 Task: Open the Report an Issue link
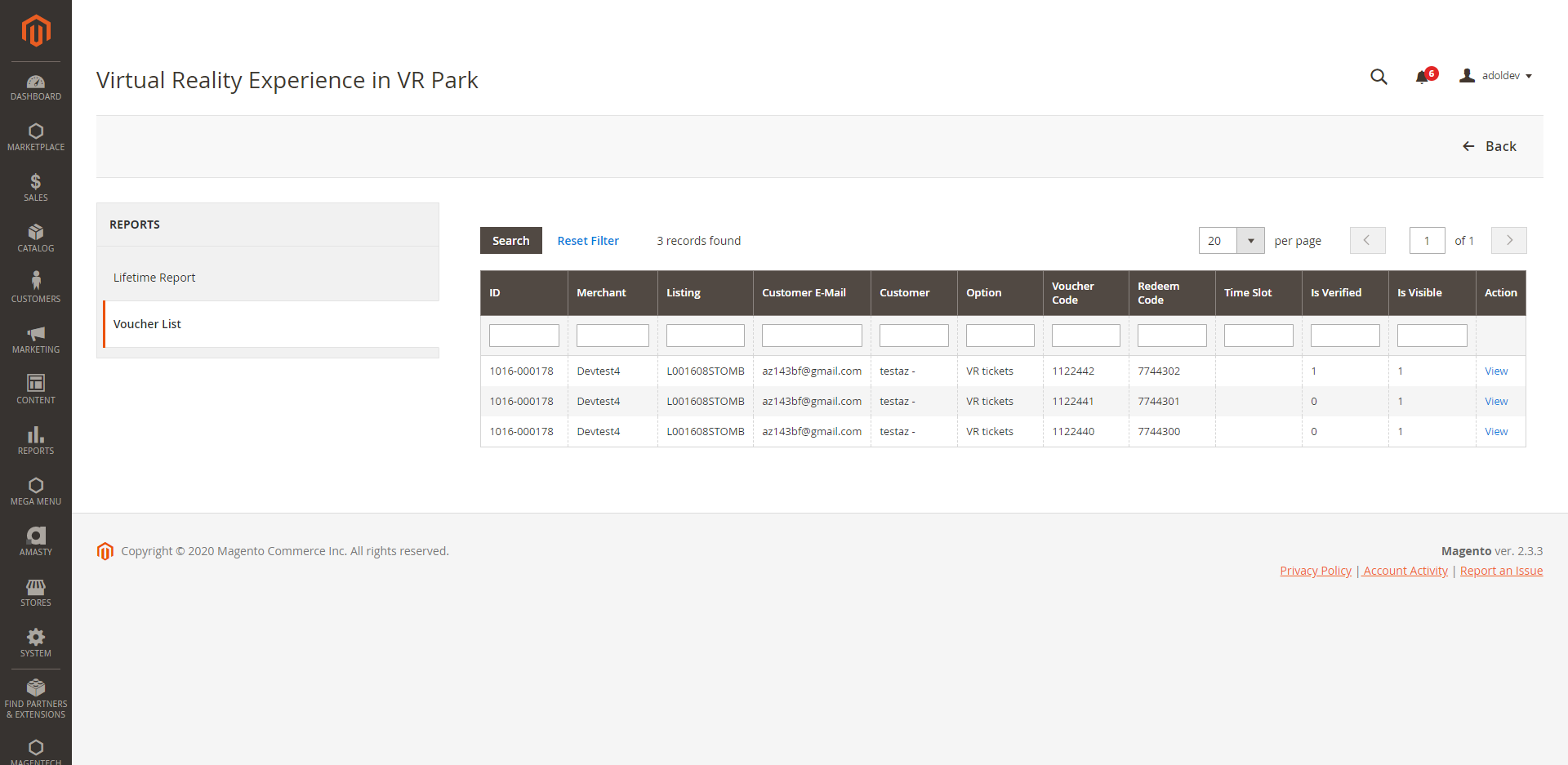click(1501, 571)
